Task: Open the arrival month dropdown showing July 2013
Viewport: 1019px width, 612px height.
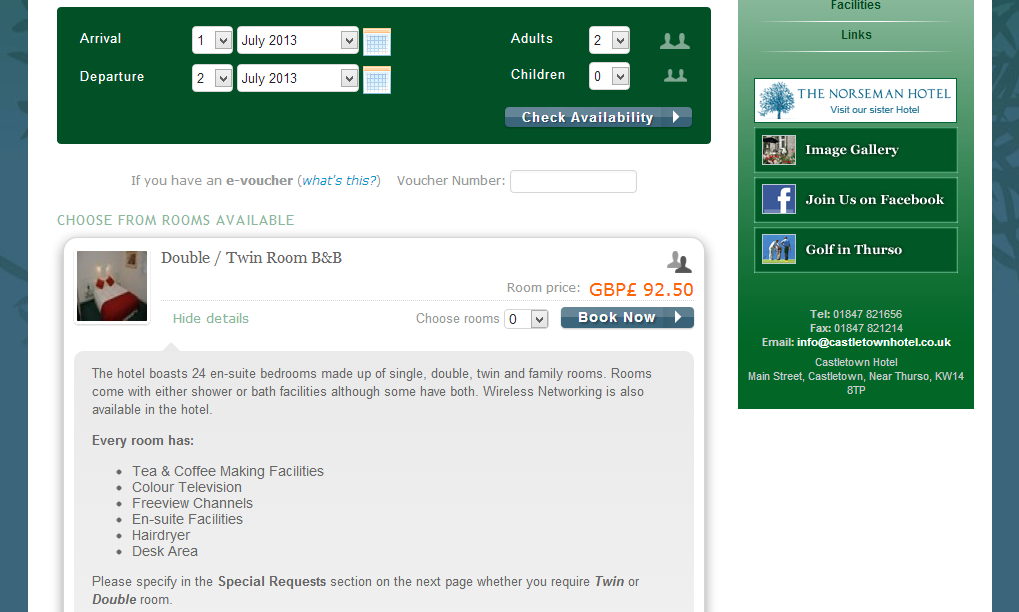Action: point(298,40)
